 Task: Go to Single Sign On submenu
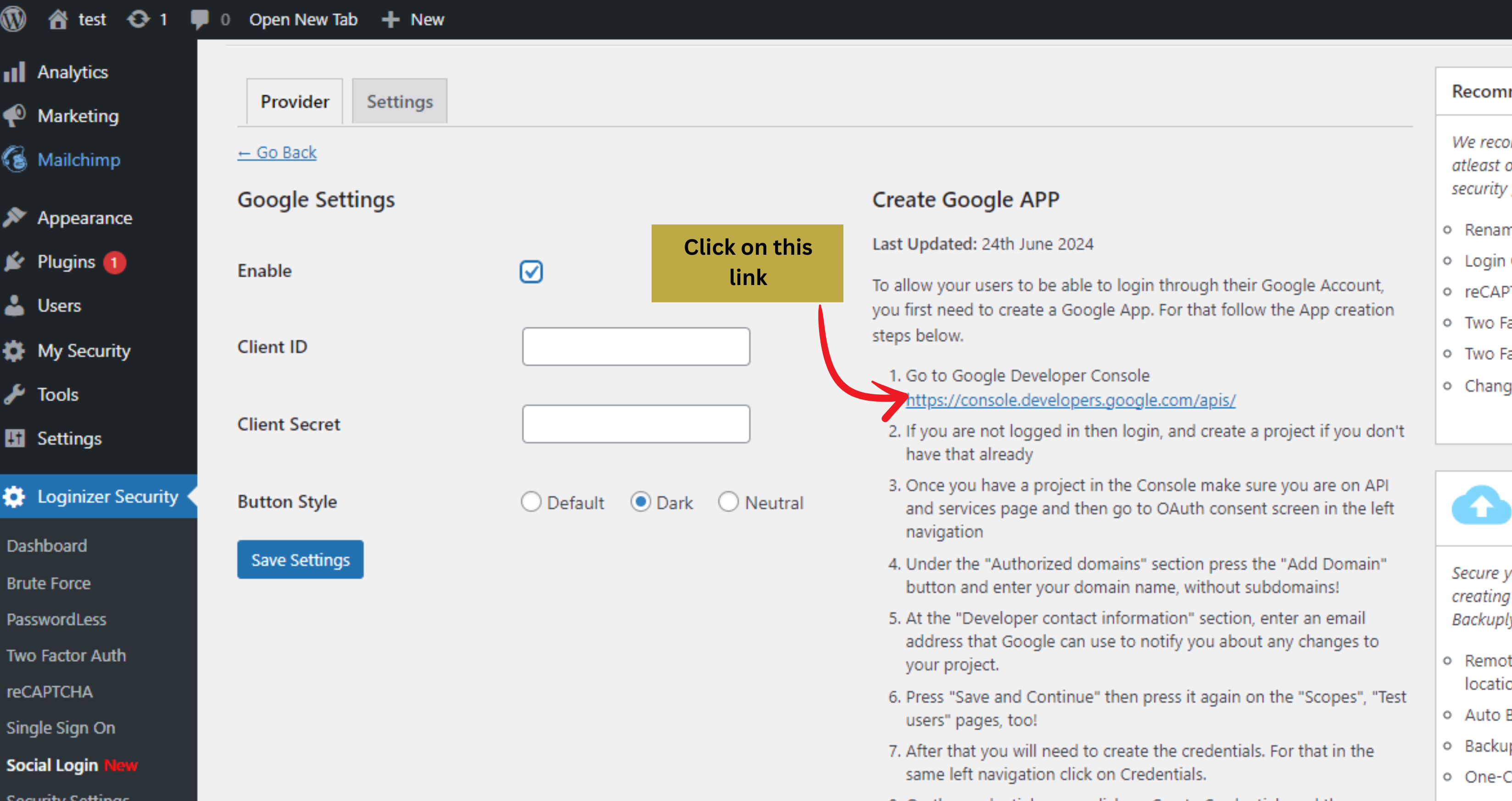click(x=61, y=728)
